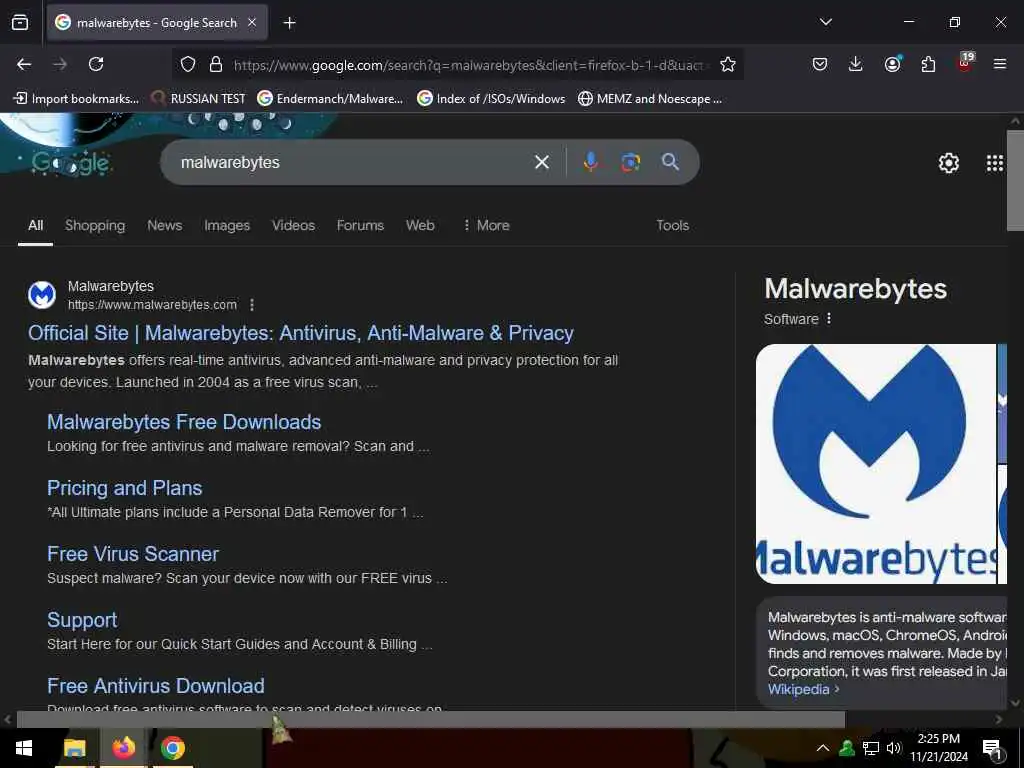Click Malwarebytes site favicon in result
The width and height of the screenshot is (1024, 768).
tap(42, 295)
